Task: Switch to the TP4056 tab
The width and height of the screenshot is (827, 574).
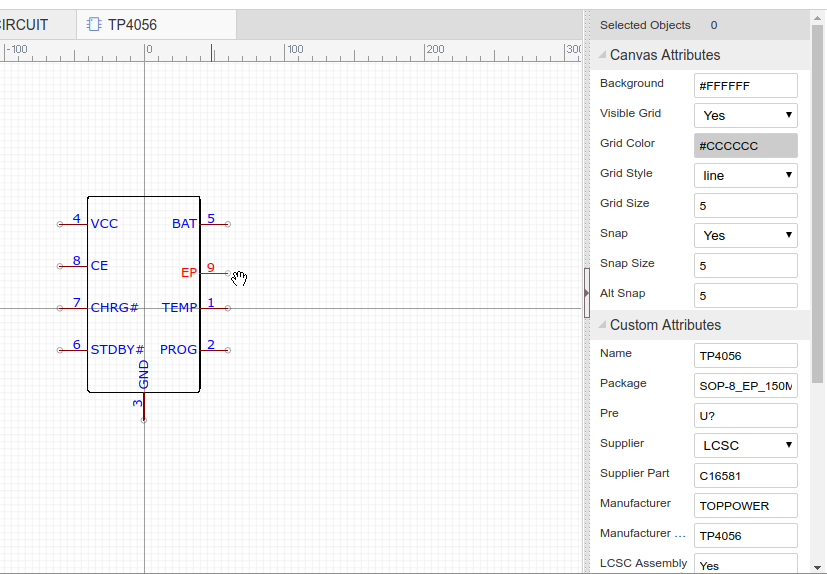Action: (x=156, y=25)
